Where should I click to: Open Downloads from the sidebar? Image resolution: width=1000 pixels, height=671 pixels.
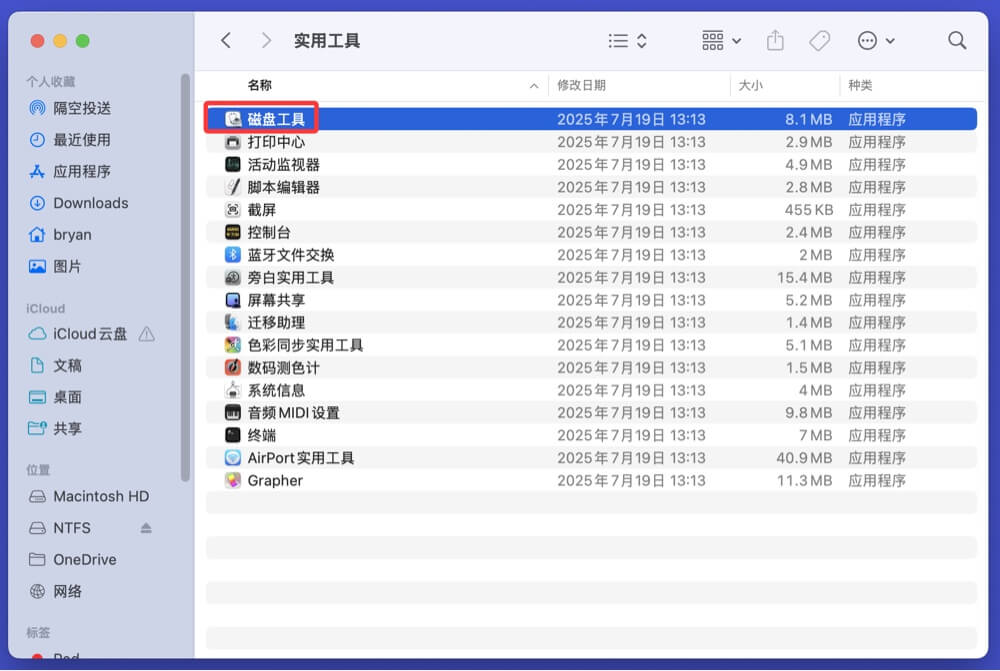click(x=87, y=203)
